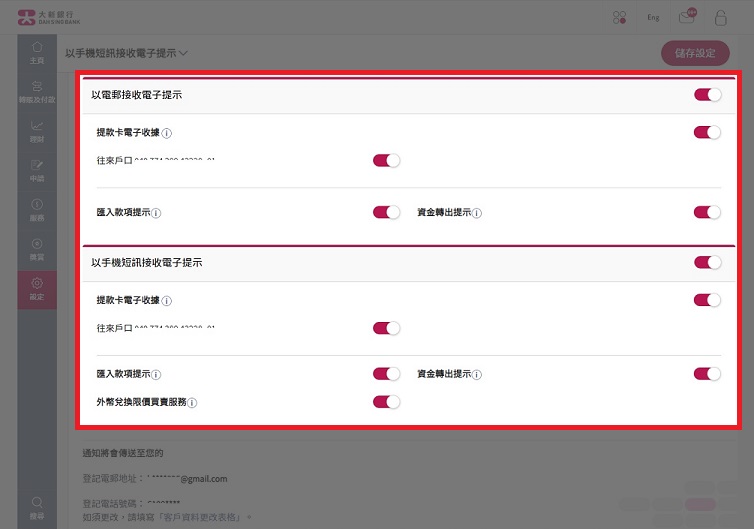Click info icon beside email 提款卡電子收據
Viewport: 754px width, 529px height.
click(x=166, y=134)
